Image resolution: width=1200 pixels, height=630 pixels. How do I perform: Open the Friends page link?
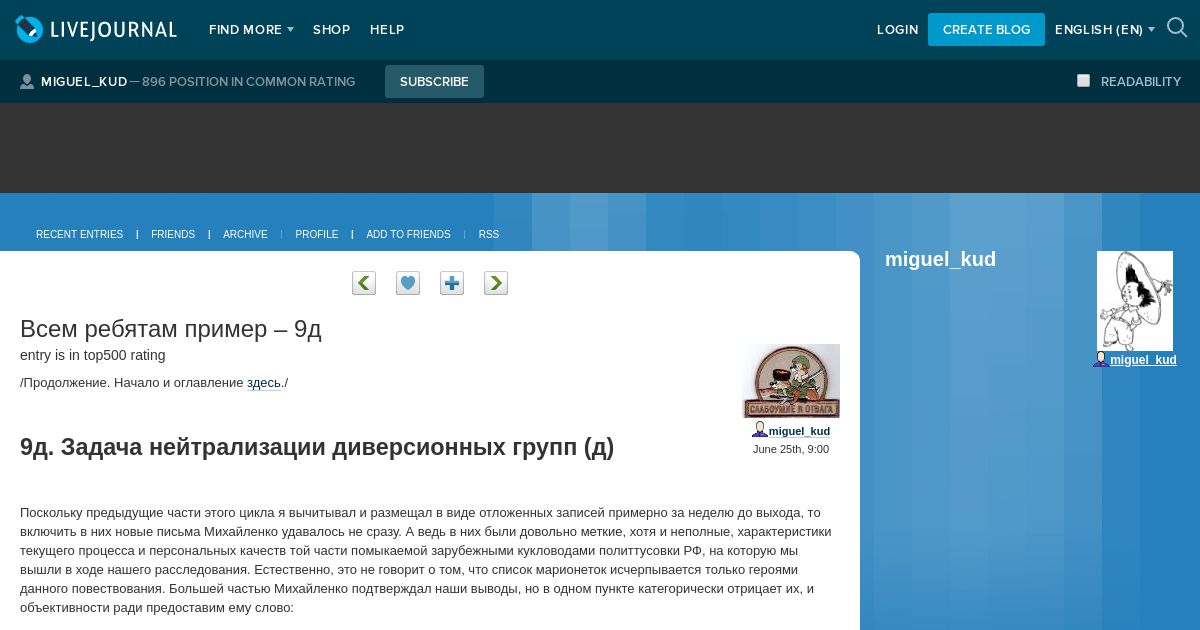coord(173,234)
